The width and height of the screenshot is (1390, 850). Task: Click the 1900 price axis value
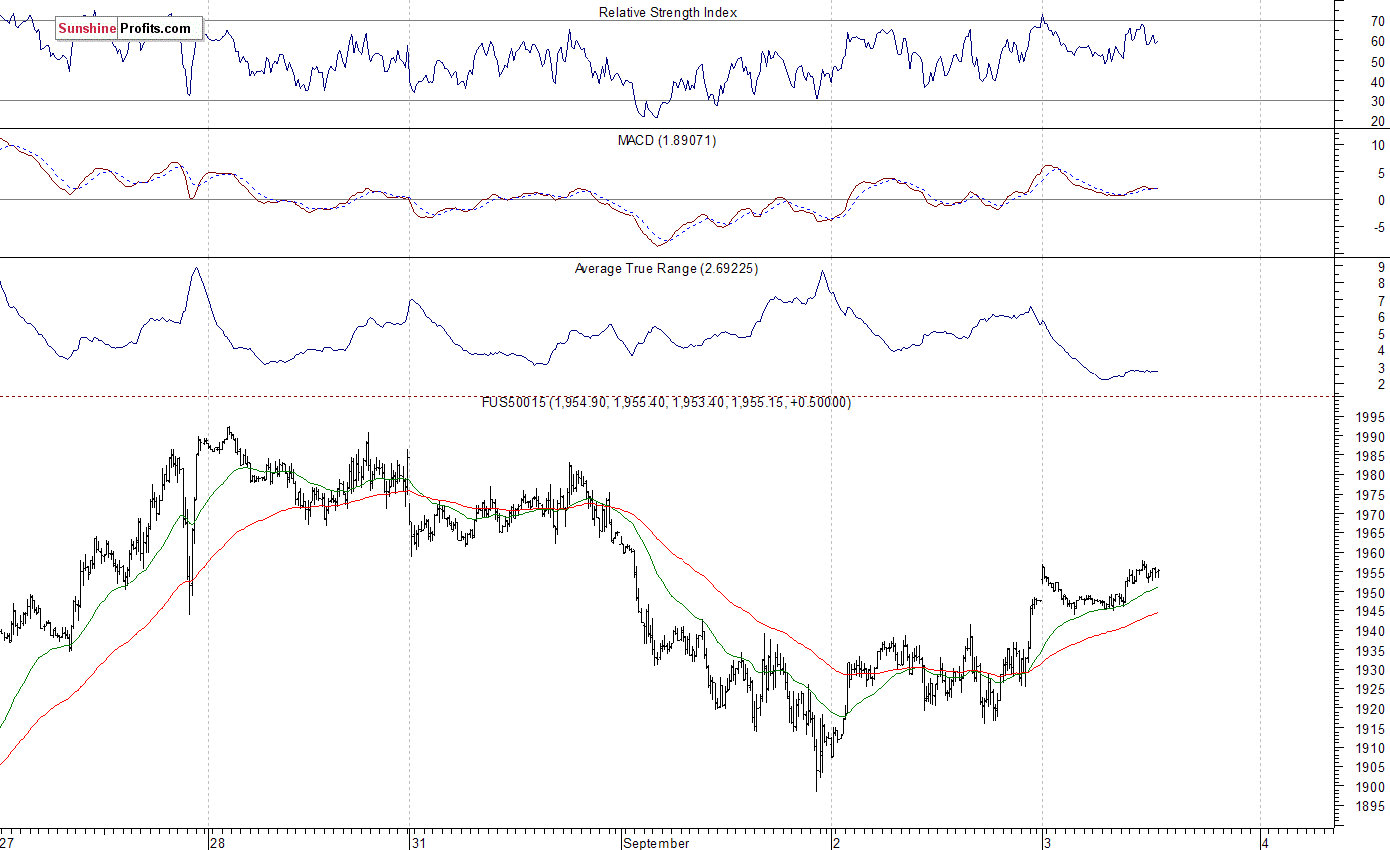tap(1371, 788)
